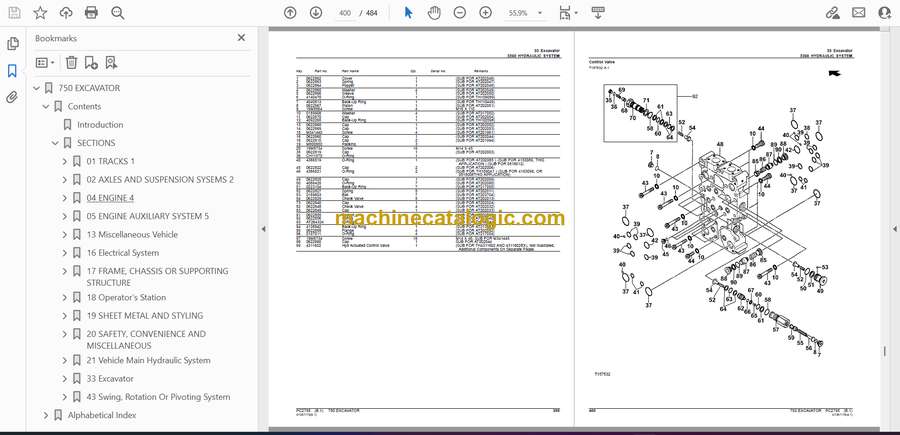Expand the 16 Electrical System bookmark
Viewport: 900px width, 435px height.
coord(65,253)
